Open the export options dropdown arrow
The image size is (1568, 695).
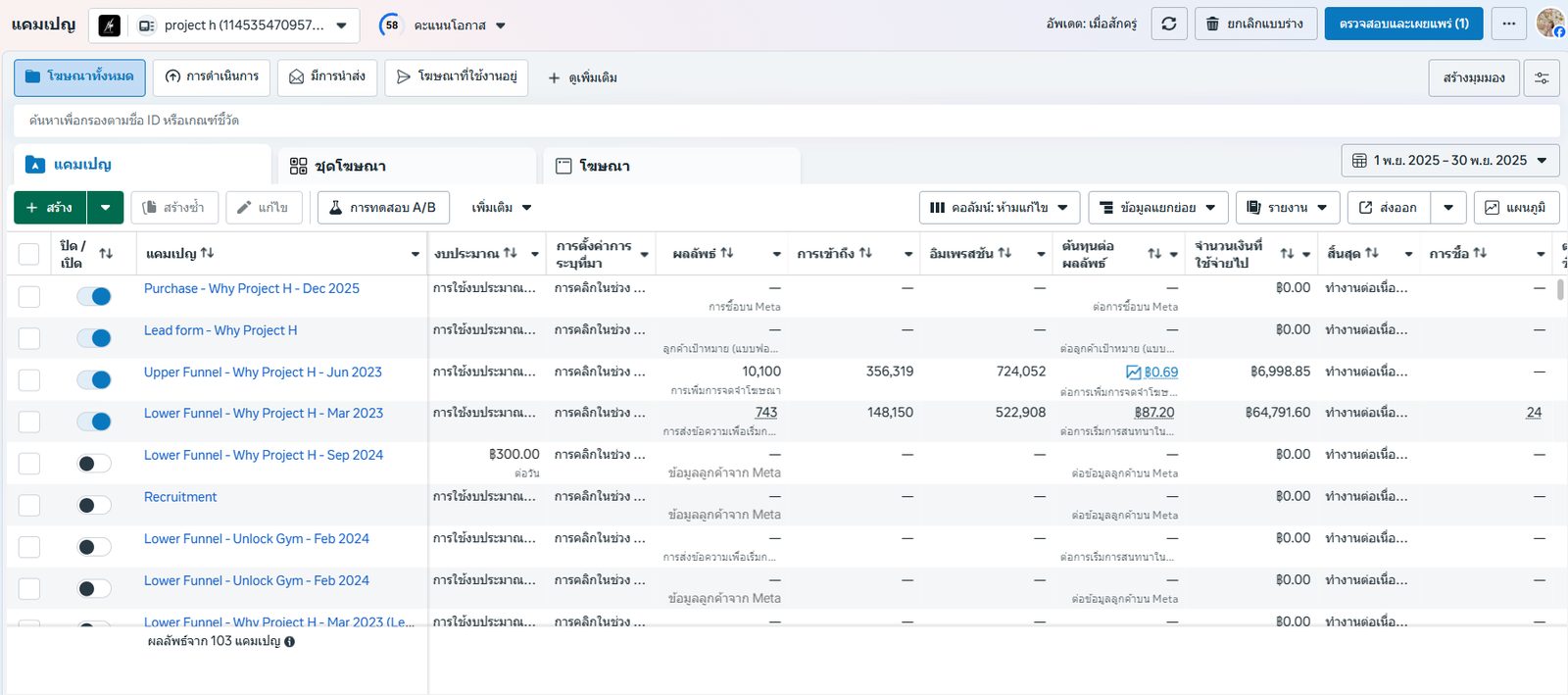click(1448, 208)
